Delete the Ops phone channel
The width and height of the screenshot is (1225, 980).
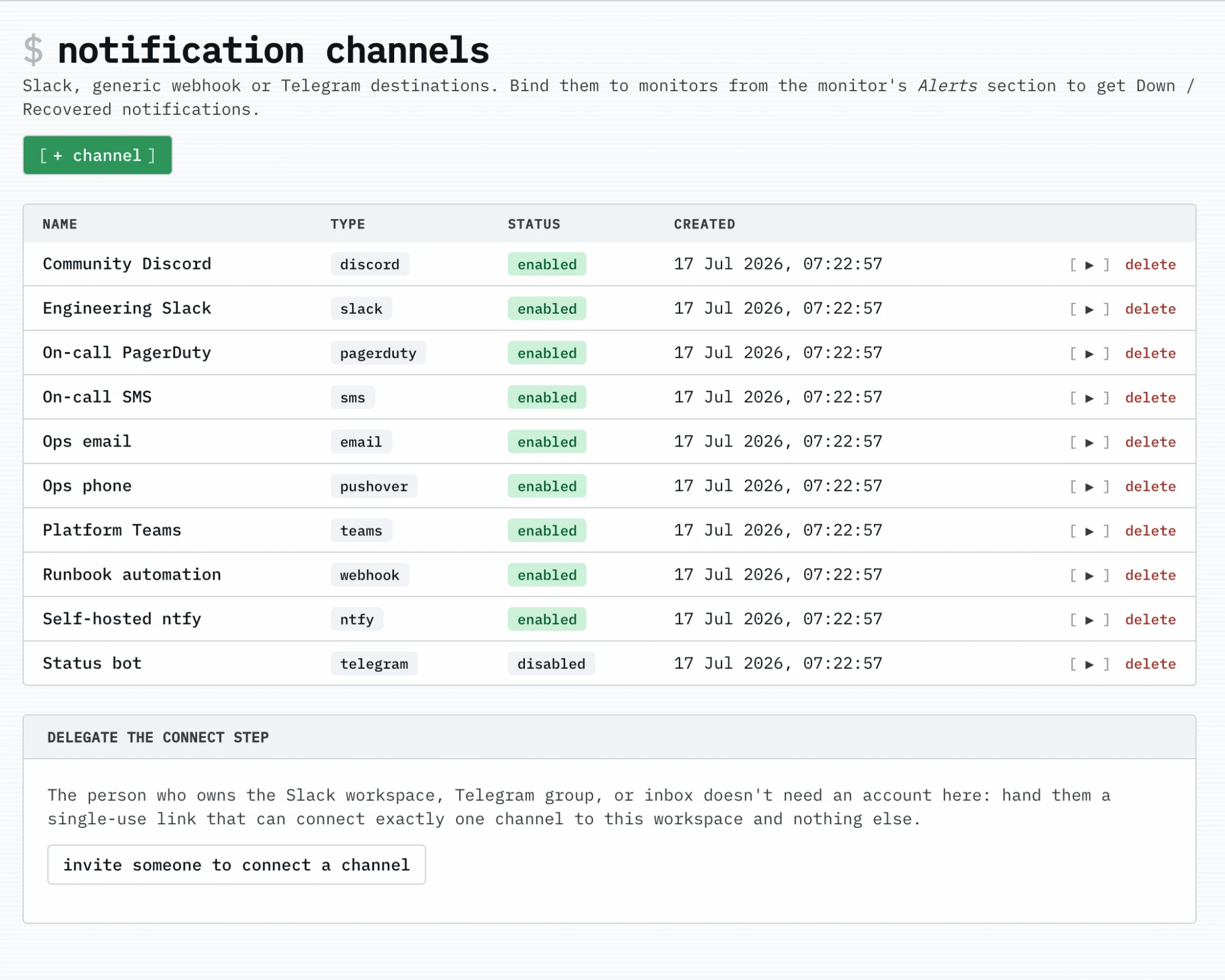tap(1150, 487)
